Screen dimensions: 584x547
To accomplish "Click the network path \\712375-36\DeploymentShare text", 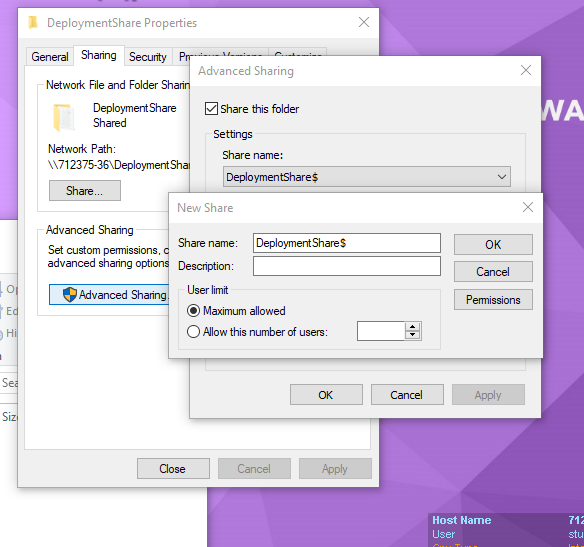I will click(x=119, y=165).
